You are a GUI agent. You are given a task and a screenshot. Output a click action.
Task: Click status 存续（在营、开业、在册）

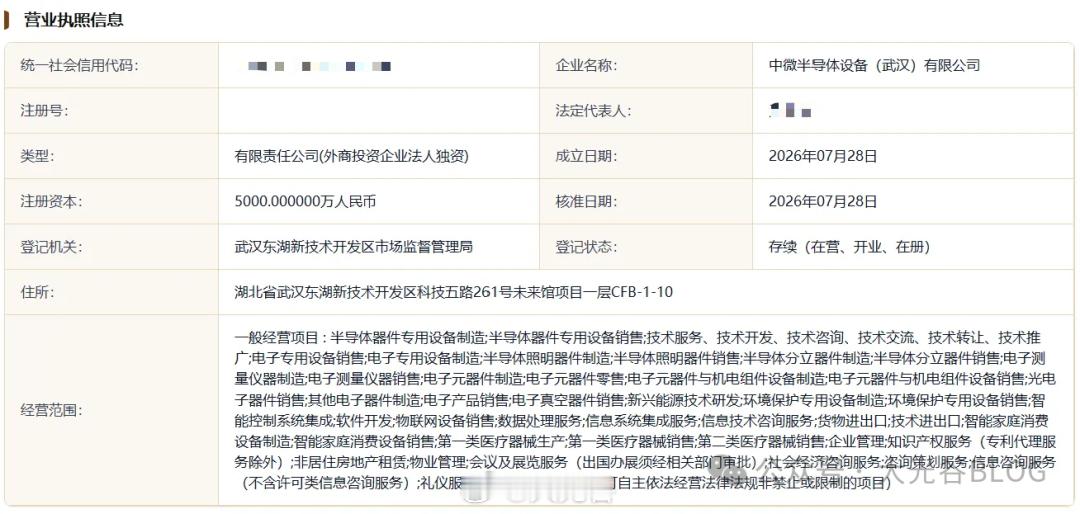click(x=849, y=247)
